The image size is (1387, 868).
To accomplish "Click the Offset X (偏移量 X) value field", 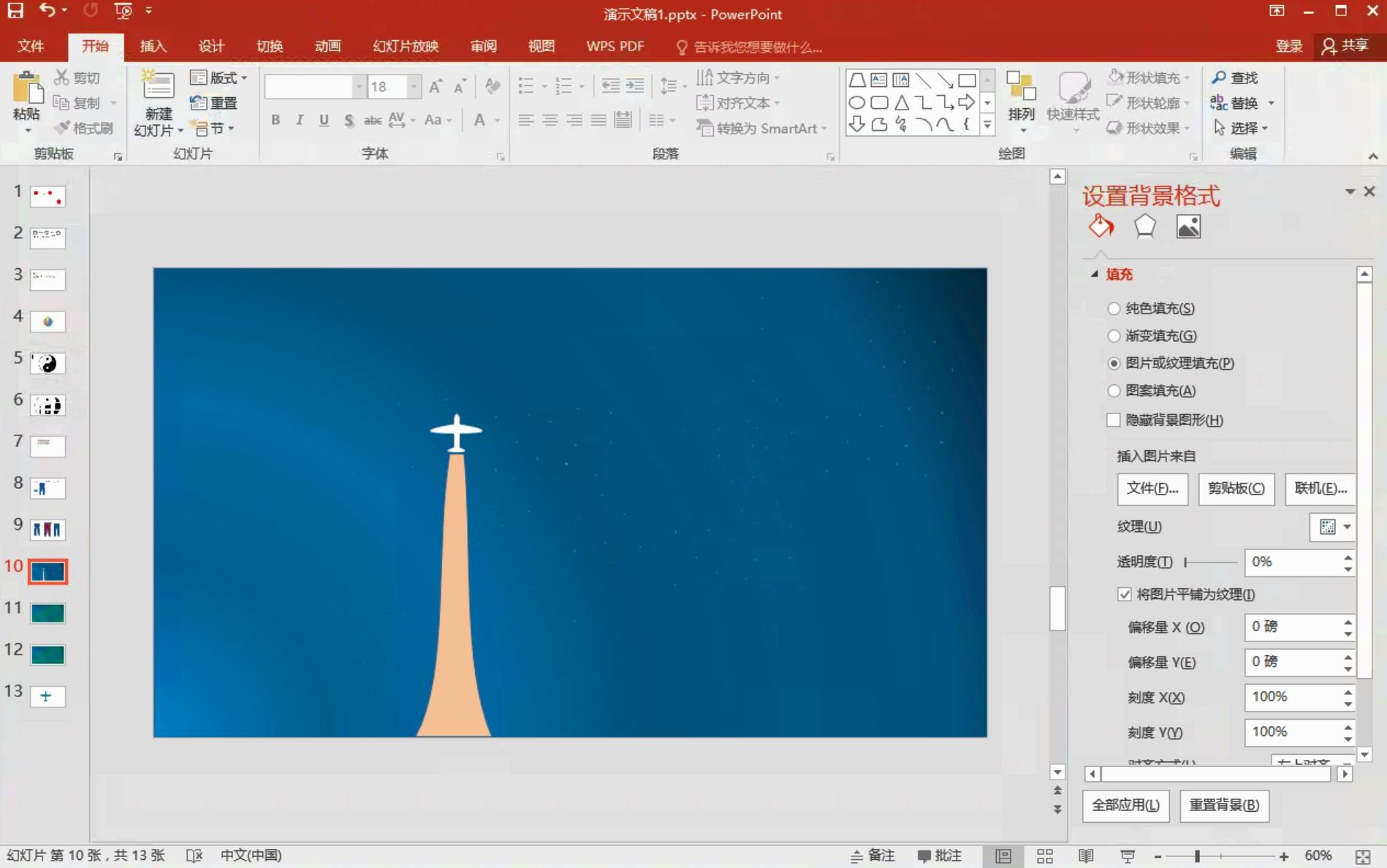I will [1292, 627].
